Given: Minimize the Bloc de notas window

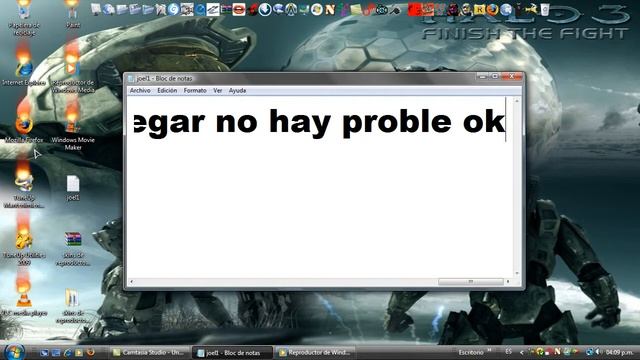Looking at the screenshot, I should (482, 76).
